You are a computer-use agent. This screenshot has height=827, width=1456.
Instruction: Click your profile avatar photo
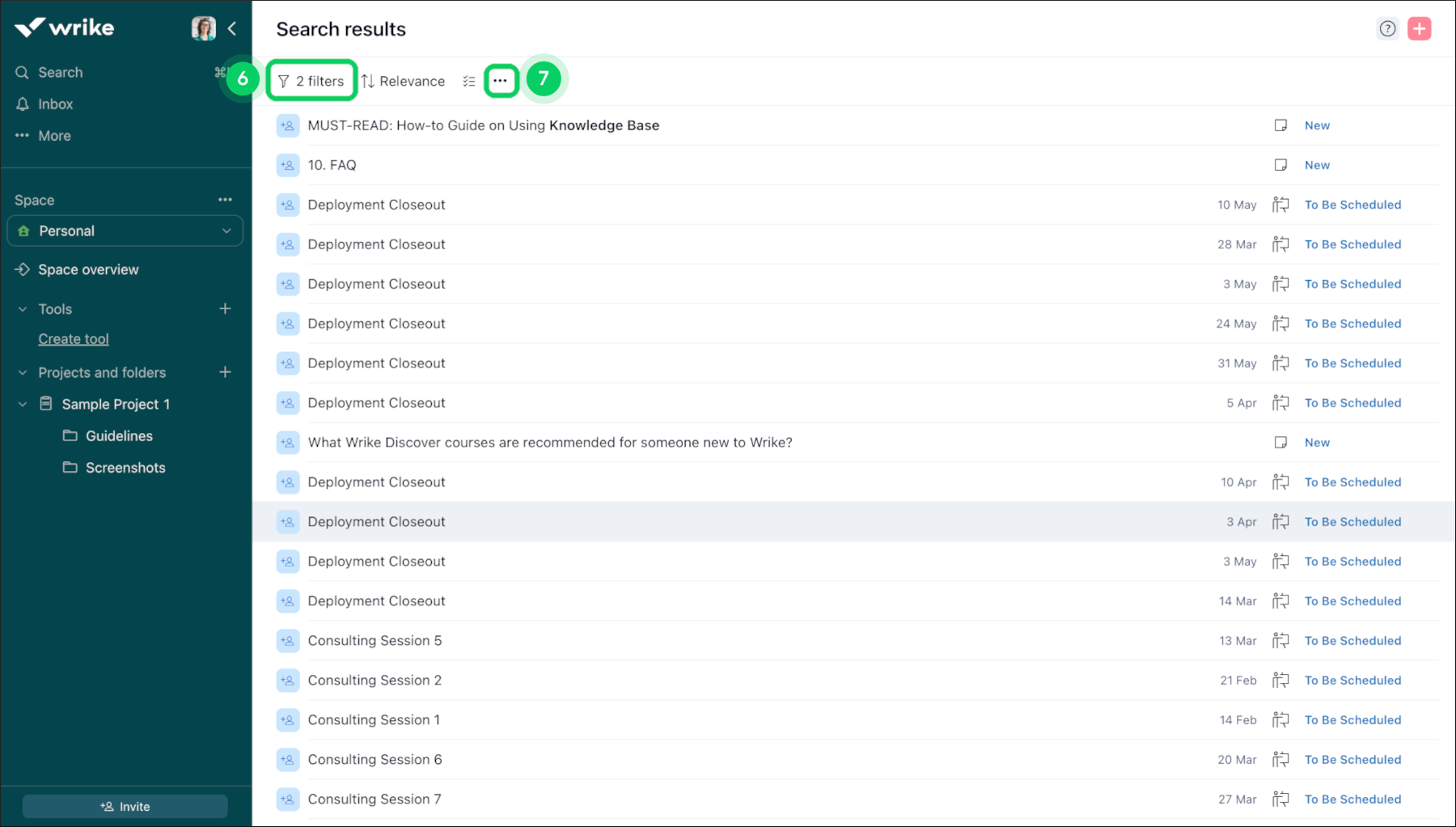203,28
